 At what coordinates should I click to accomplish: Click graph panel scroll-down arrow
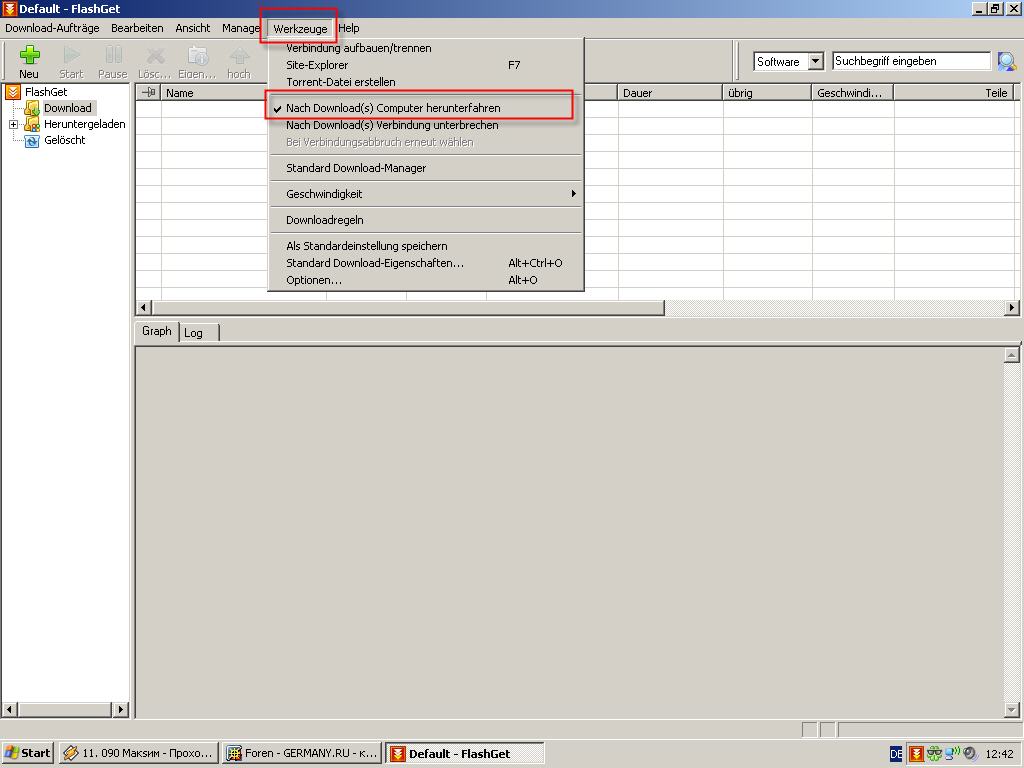[1012, 709]
